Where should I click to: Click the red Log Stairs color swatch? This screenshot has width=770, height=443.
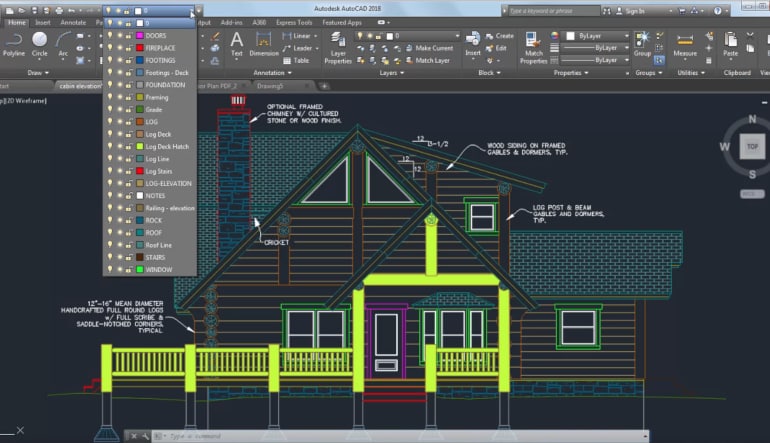[139, 171]
